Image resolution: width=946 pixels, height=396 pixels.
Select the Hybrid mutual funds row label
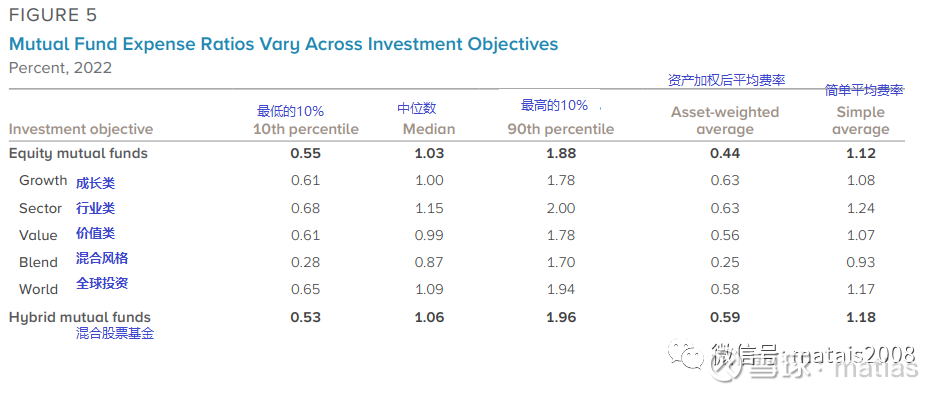pyautogui.click(x=80, y=317)
